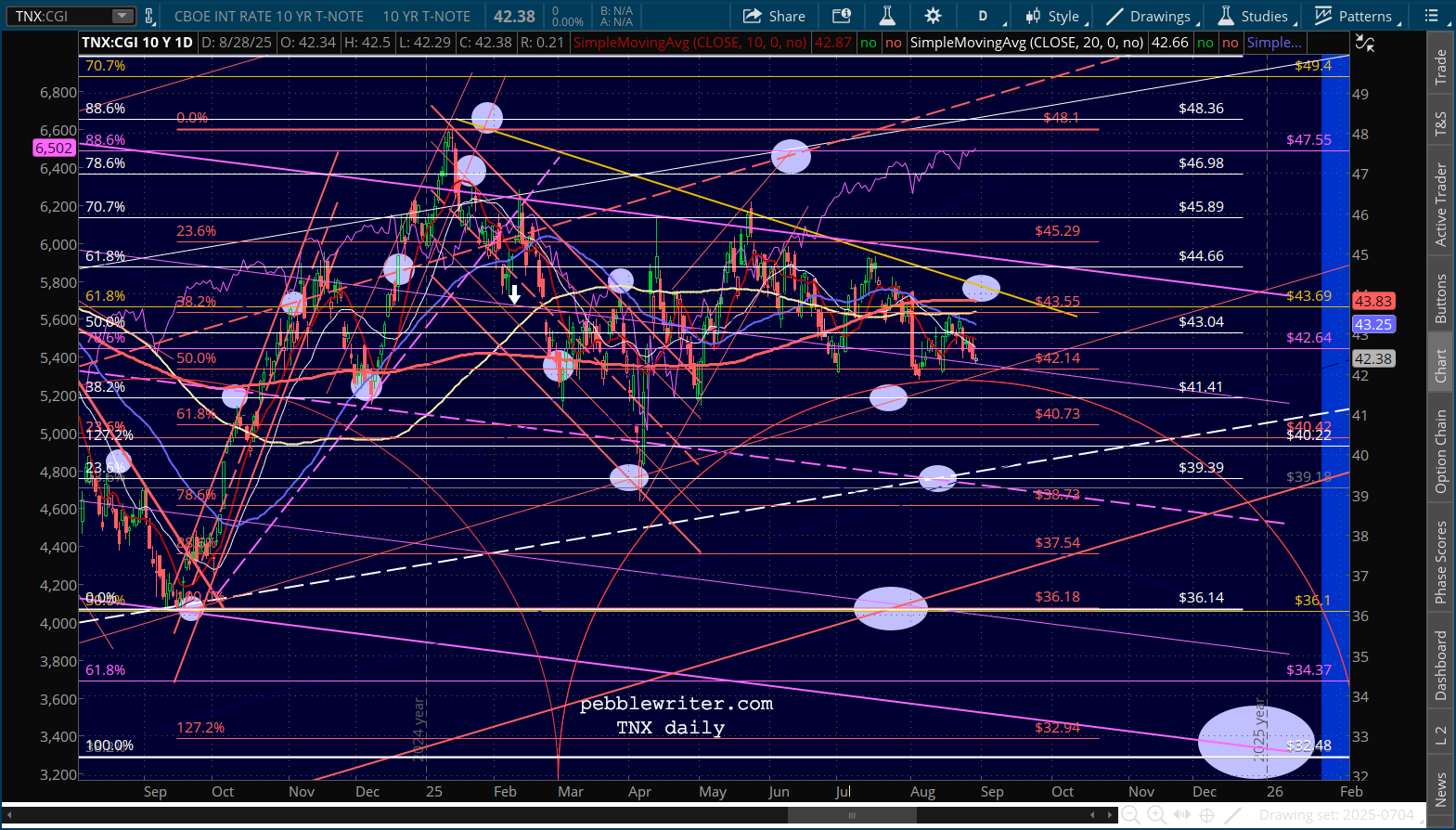Click the horizontal time axis scrollbar

click(x=851, y=815)
